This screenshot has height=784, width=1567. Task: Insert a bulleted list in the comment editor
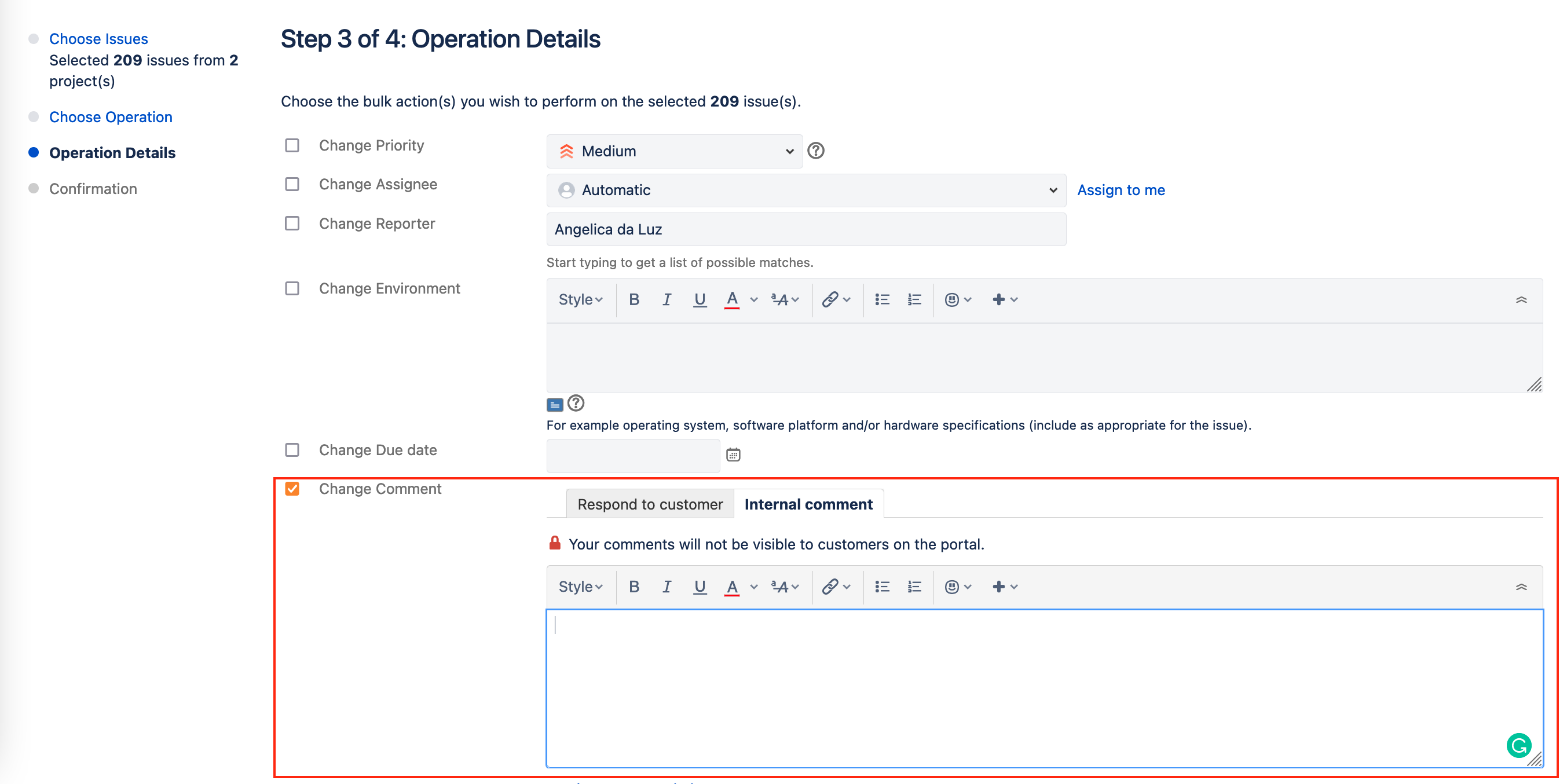[881, 587]
